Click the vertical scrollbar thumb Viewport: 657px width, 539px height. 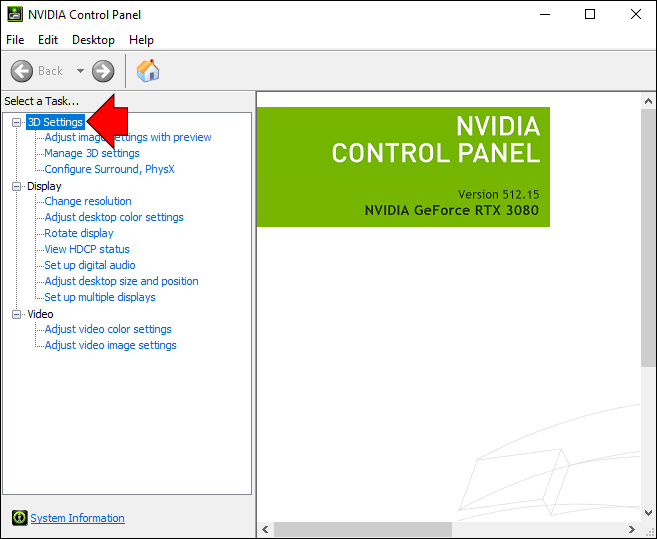648,238
